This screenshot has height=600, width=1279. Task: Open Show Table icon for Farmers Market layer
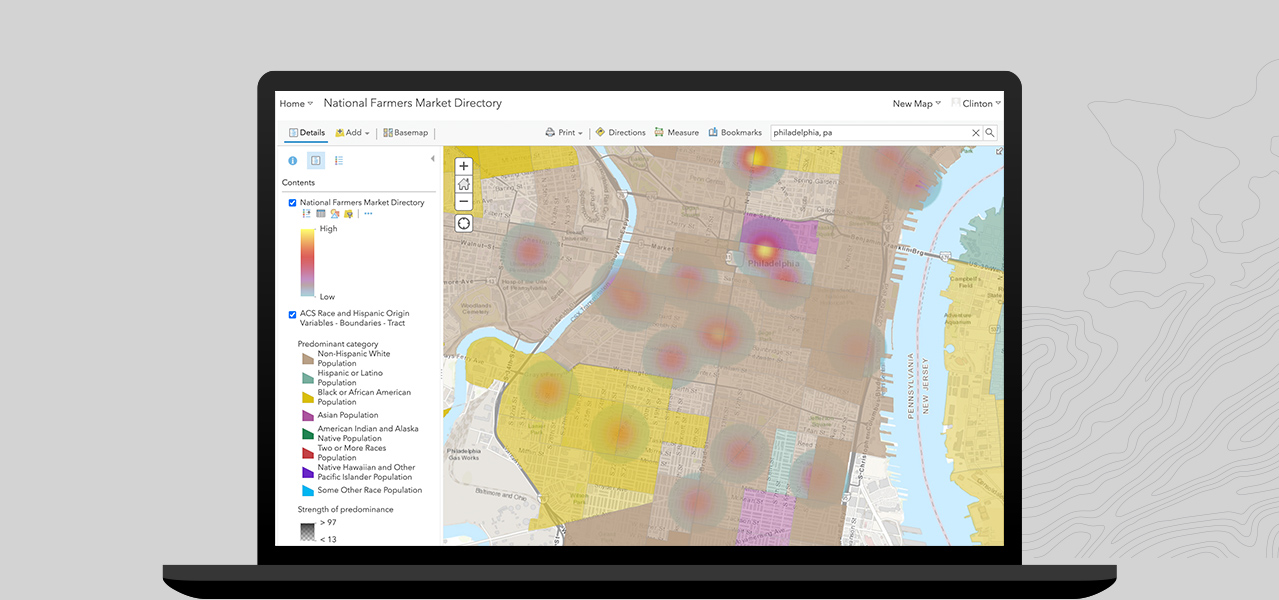tap(321, 213)
